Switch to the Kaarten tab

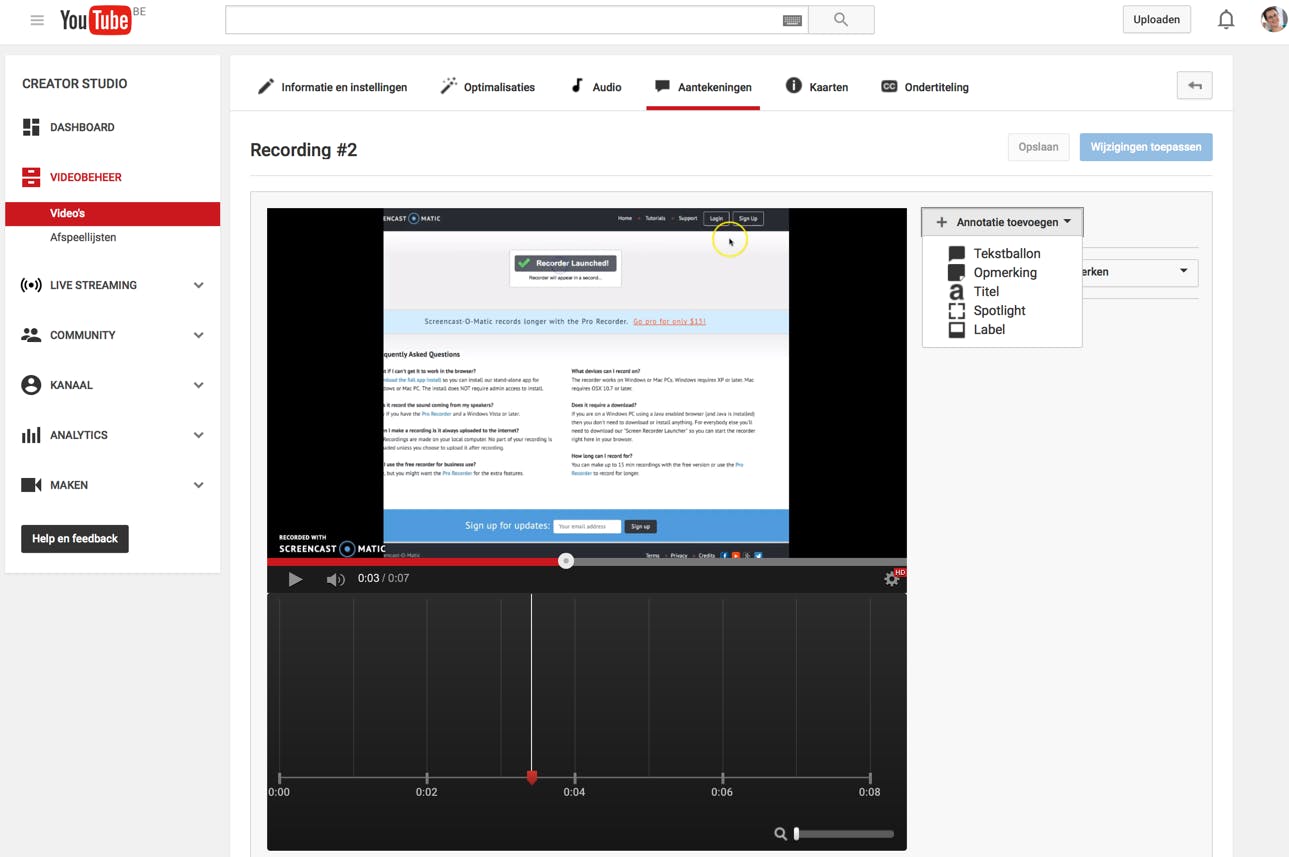click(x=817, y=87)
